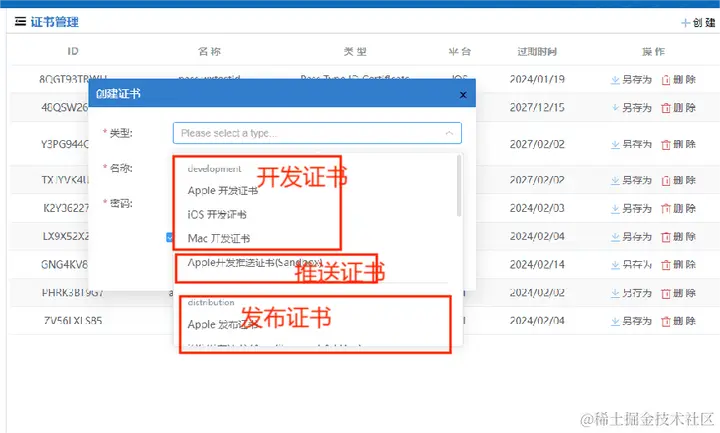Viewport: 720px width, 433px height.
Task: Delete icon for row expiring 2024/02/03
Action: pos(666,209)
